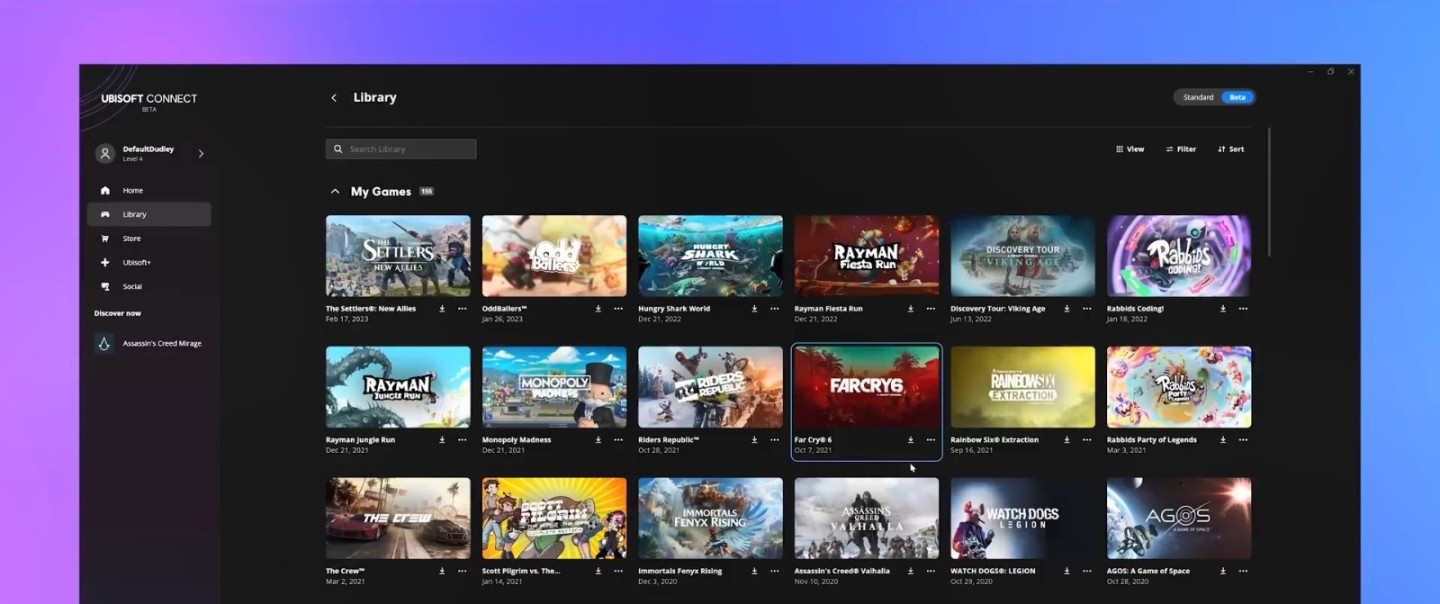
Task: Open more options for Rayman Jungle Run
Action: 462,440
